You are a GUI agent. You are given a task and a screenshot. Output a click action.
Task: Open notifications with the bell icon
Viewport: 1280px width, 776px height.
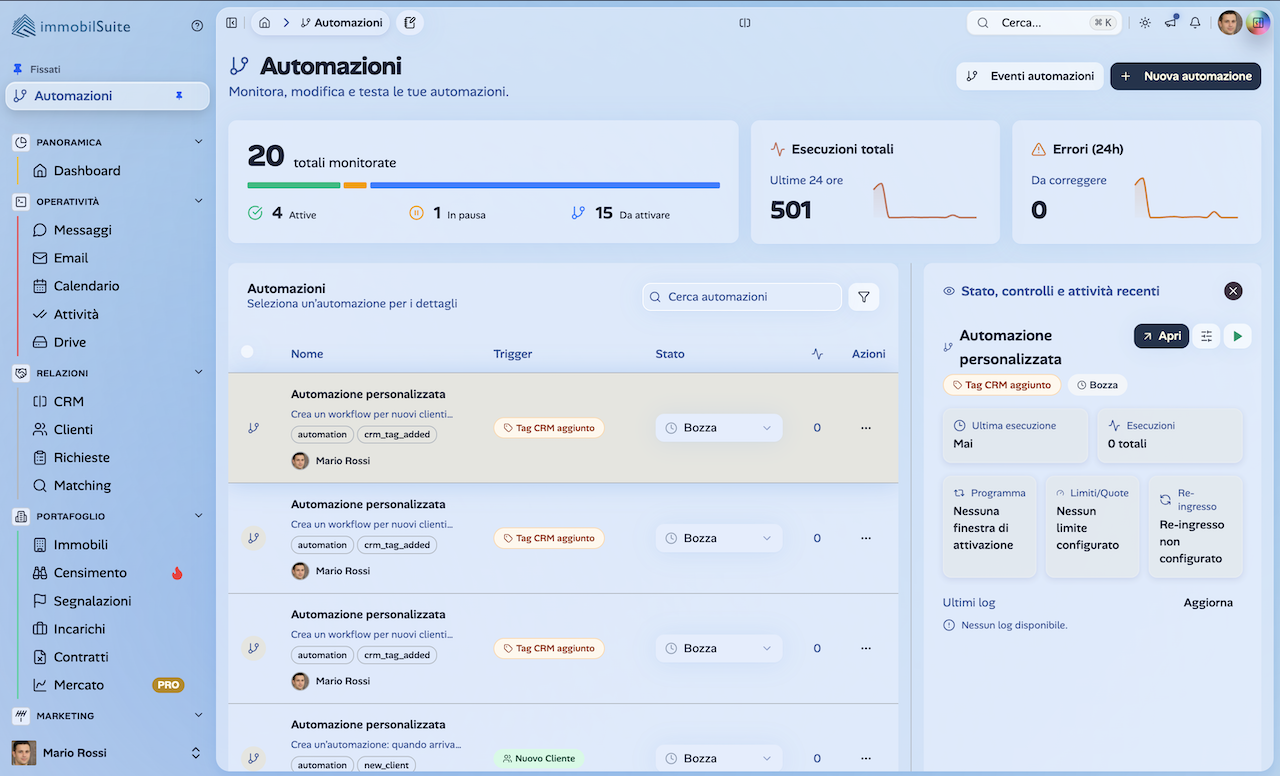(1194, 21)
